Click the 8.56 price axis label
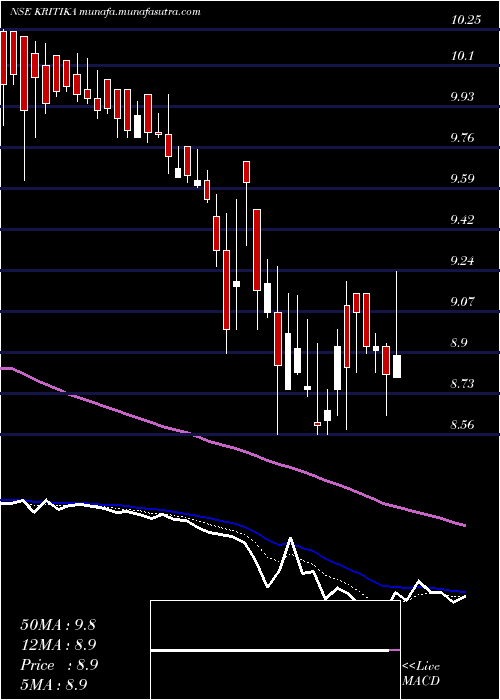 (x=462, y=425)
